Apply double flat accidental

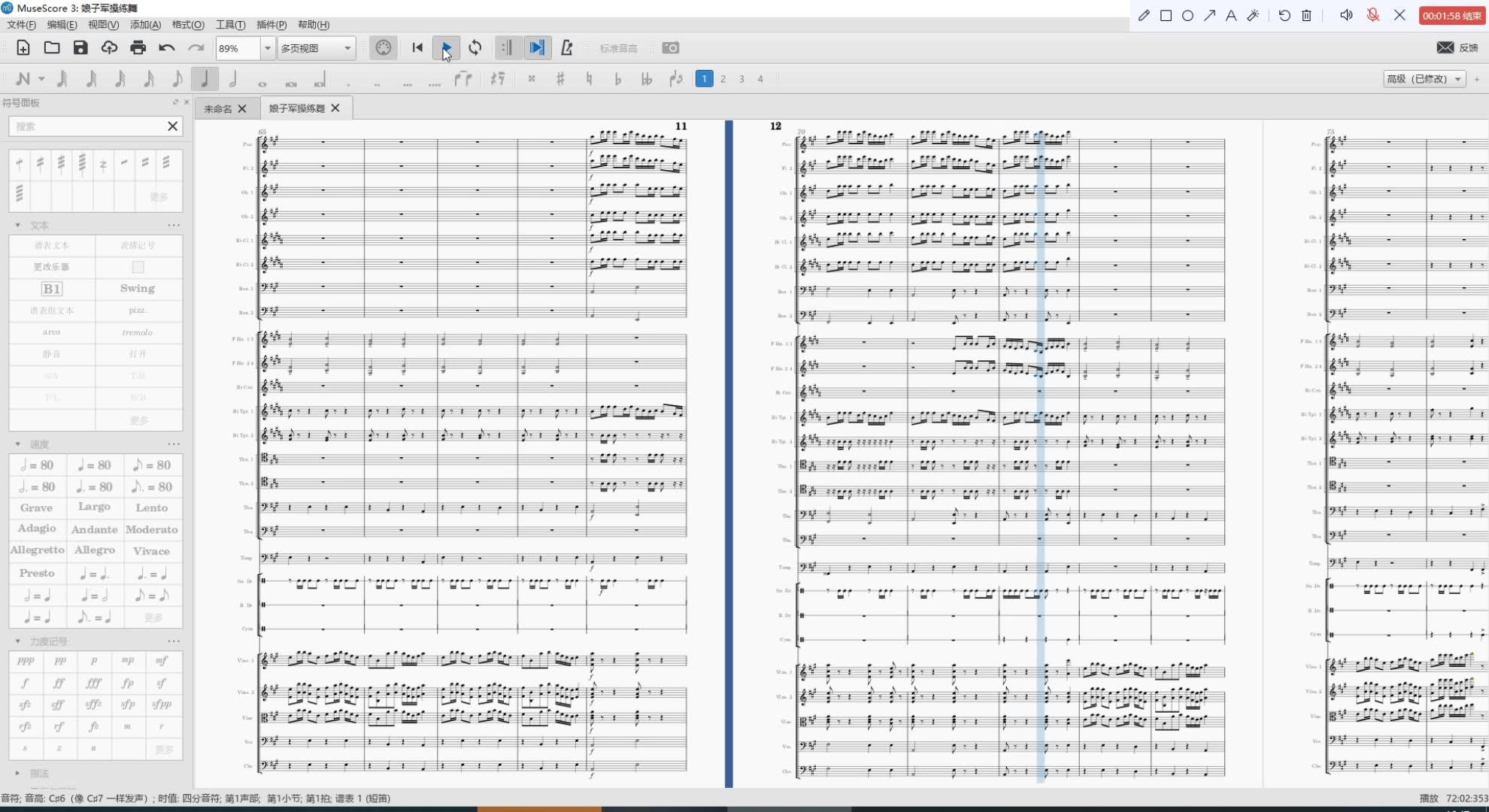[x=646, y=78]
